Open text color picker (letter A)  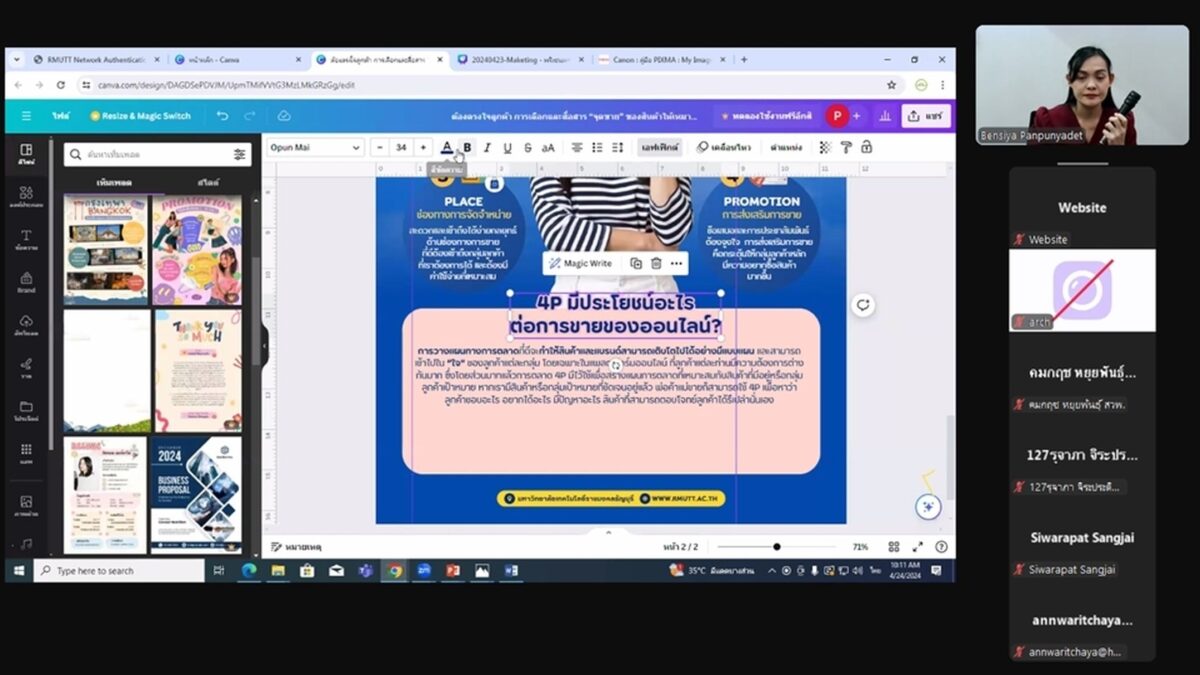(x=447, y=147)
